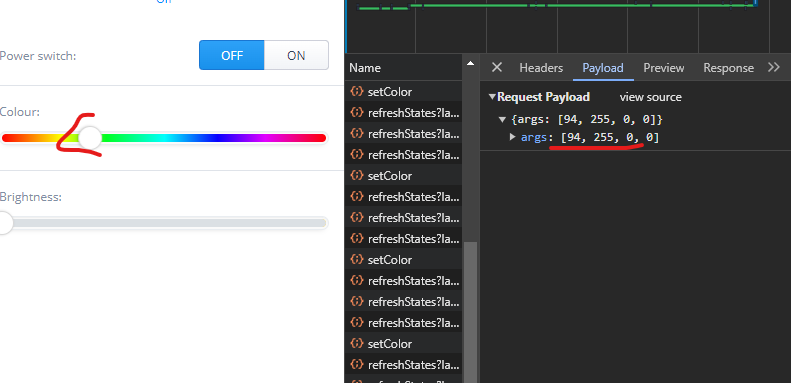Set the Colour slider to blue
Screen dimensions: 791x383
(x=217, y=138)
